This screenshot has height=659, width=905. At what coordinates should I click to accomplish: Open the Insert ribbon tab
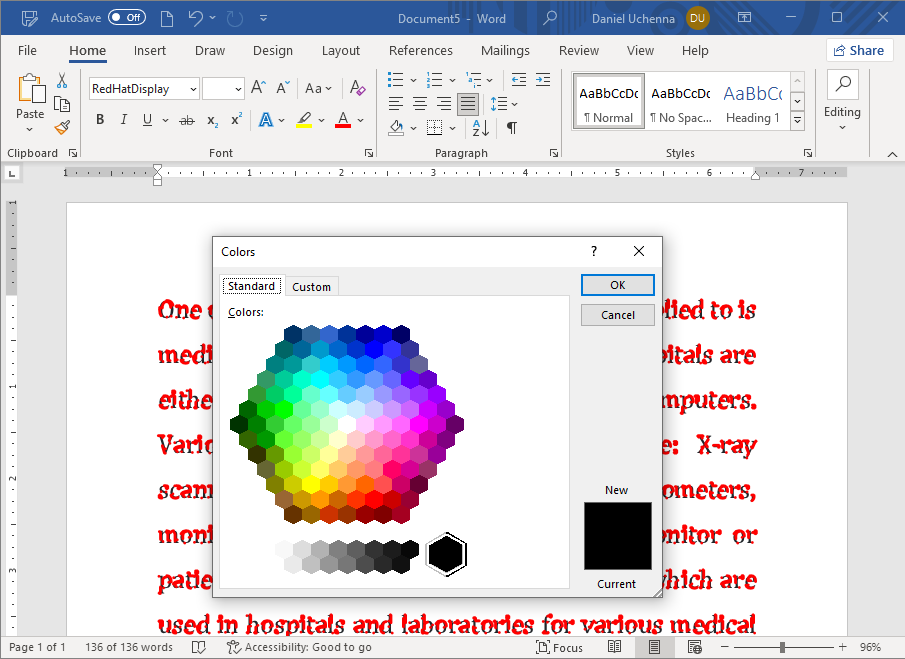coord(150,51)
